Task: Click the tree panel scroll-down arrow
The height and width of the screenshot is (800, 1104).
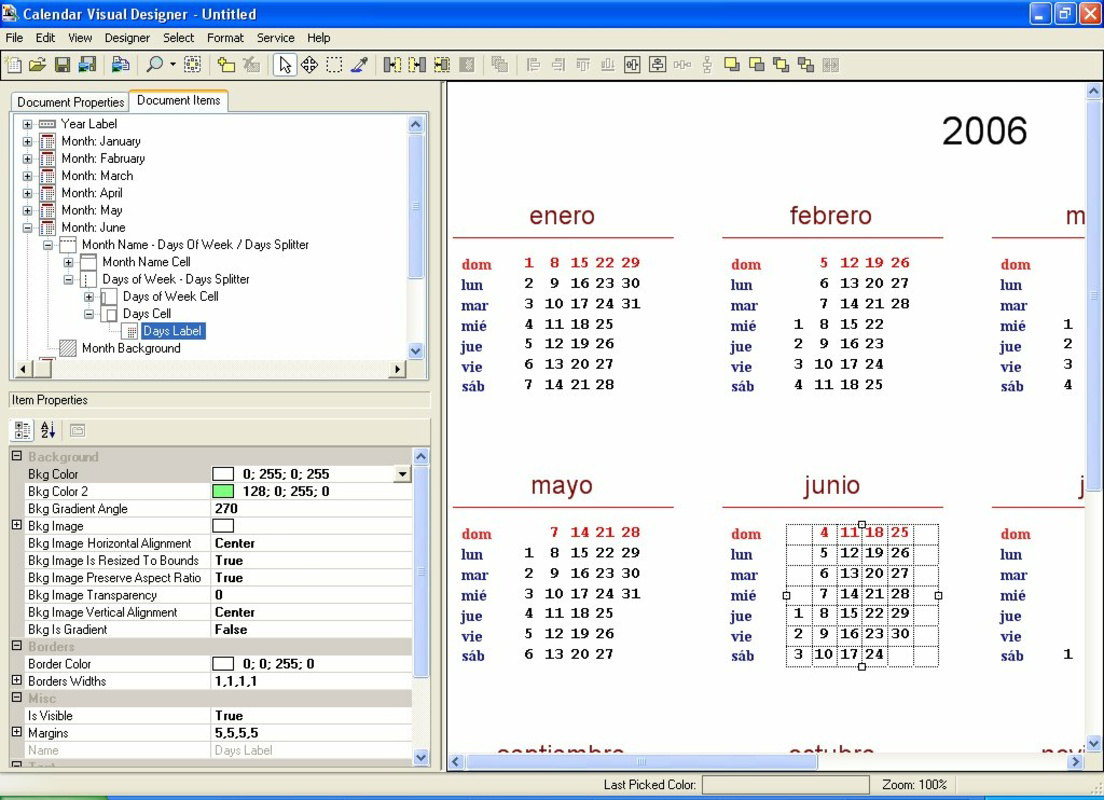Action: click(415, 351)
